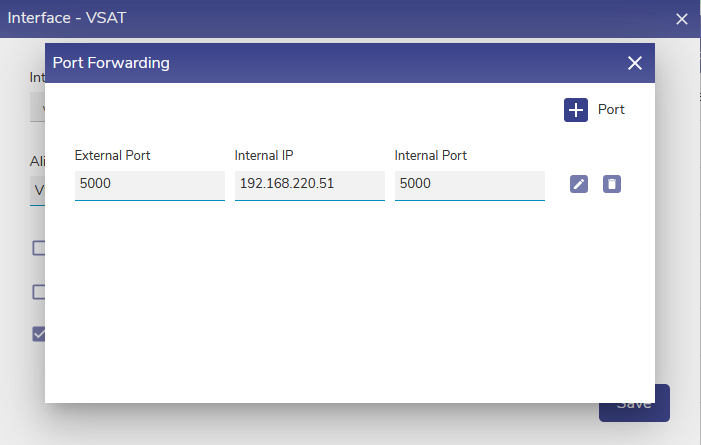Viewport: 701px width, 445px height.
Task: Click the Internal Port label
Action: click(431, 156)
